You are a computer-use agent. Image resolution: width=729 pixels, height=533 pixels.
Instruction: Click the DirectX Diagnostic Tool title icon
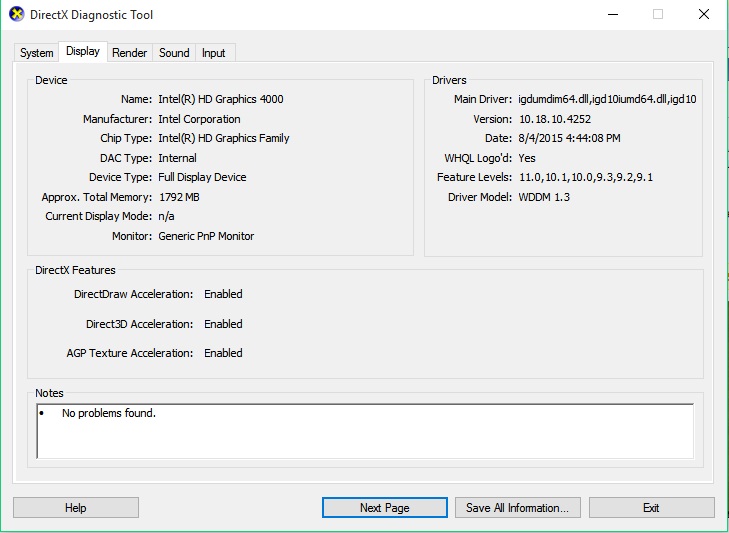[x=16, y=14]
